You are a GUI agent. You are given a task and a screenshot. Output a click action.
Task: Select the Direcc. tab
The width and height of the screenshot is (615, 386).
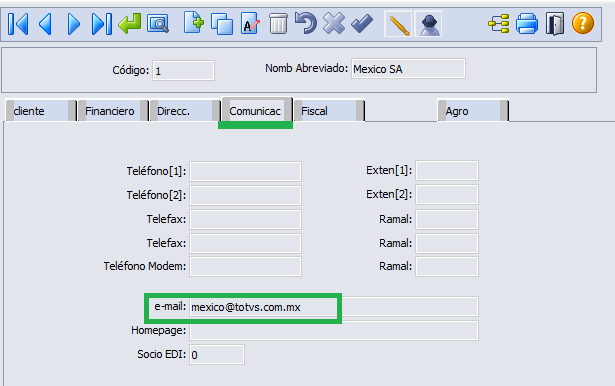185,111
